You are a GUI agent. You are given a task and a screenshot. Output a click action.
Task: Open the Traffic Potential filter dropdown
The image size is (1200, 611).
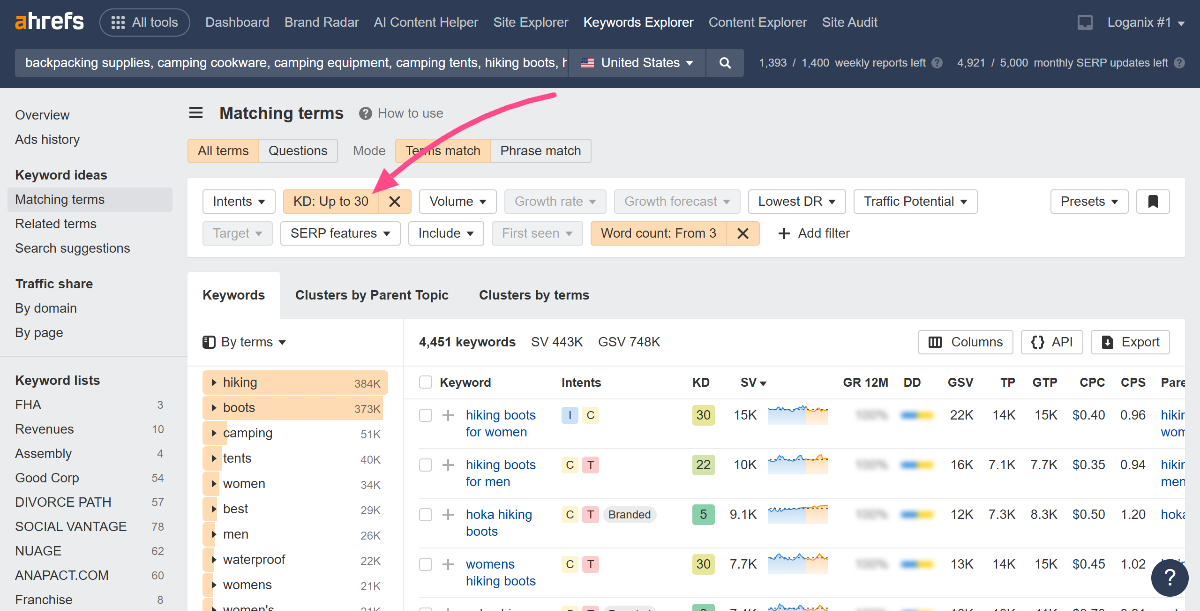click(x=915, y=201)
